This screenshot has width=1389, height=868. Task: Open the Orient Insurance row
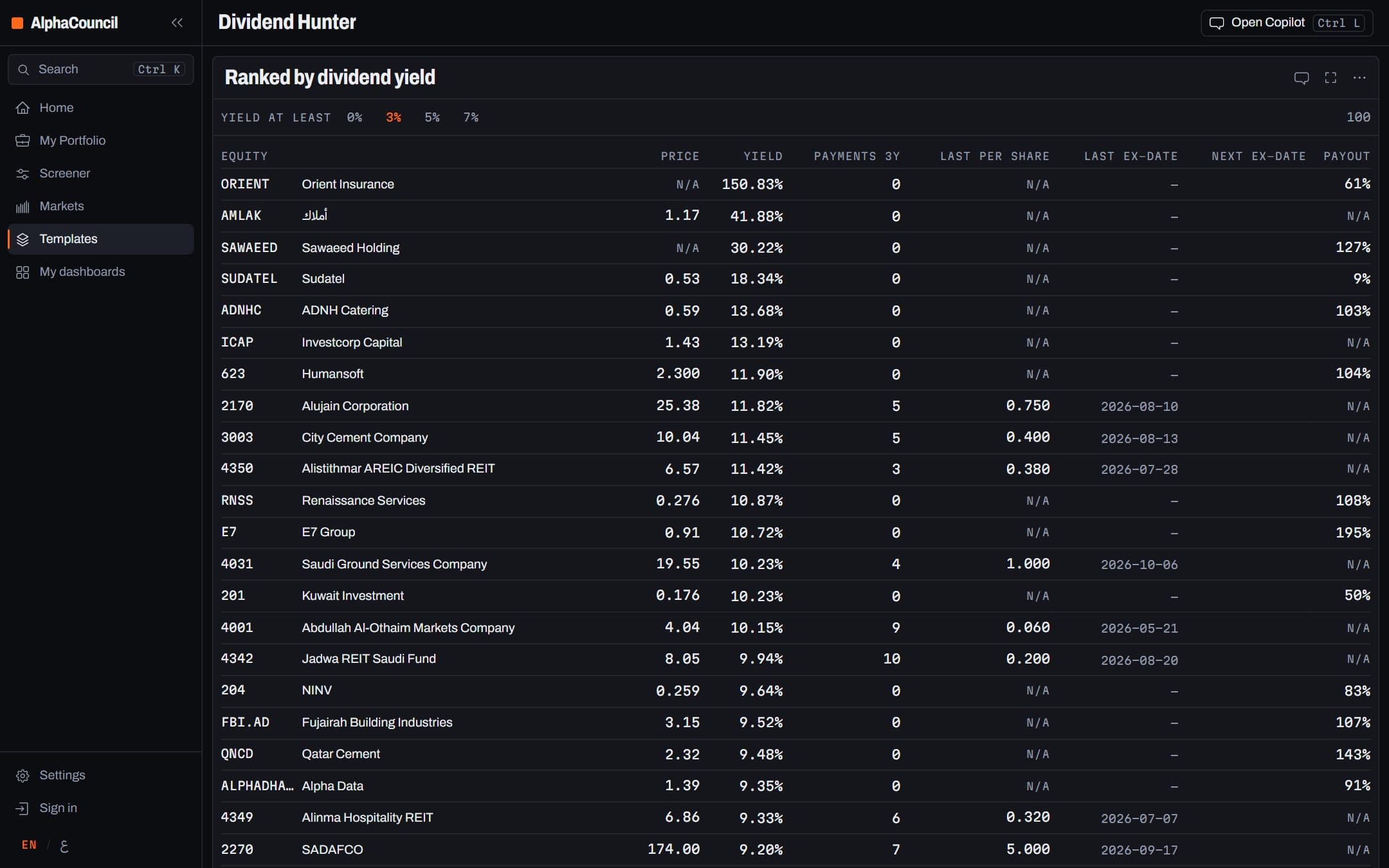tap(795, 185)
